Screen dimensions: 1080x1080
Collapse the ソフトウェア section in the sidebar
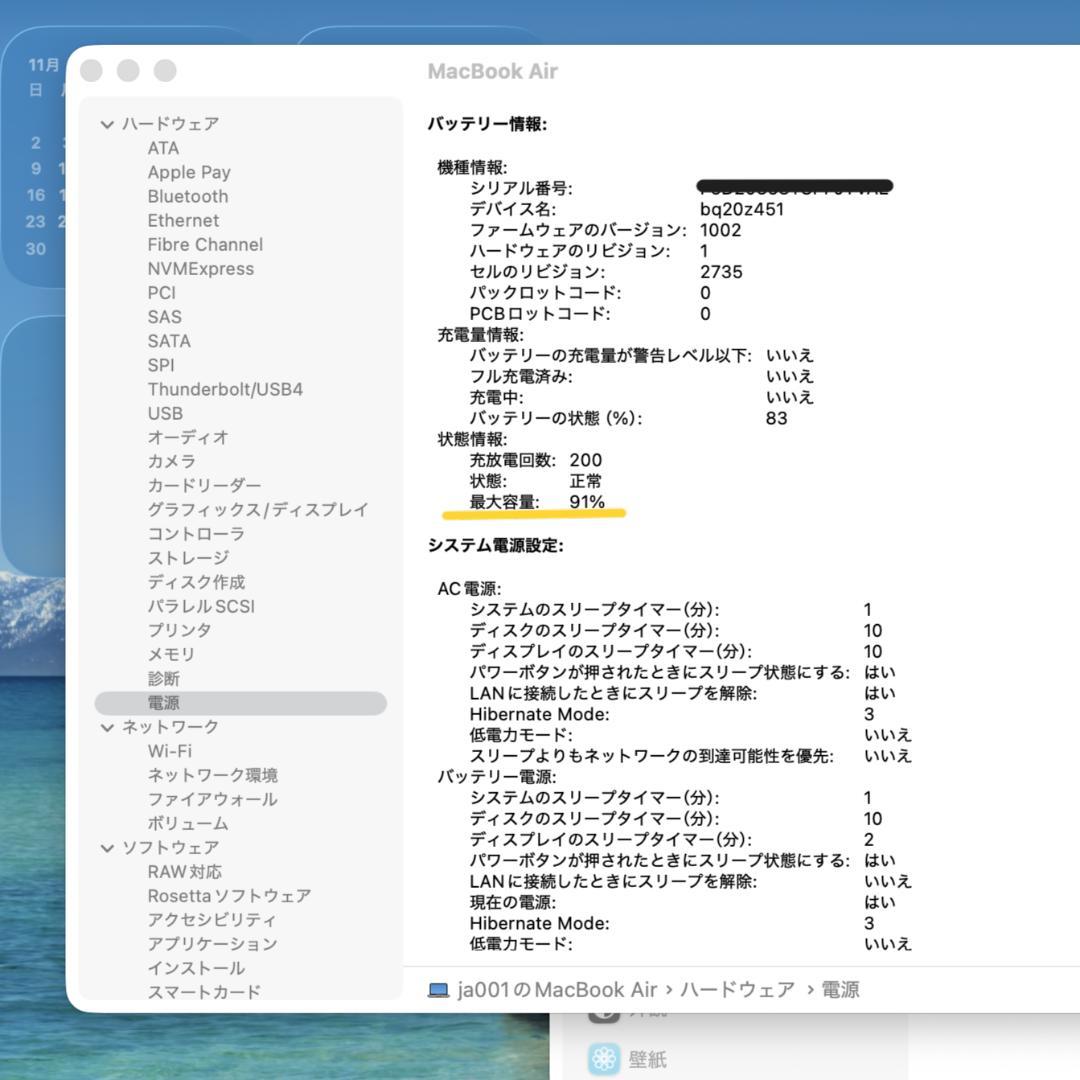pyautogui.click(x=106, y=847)
